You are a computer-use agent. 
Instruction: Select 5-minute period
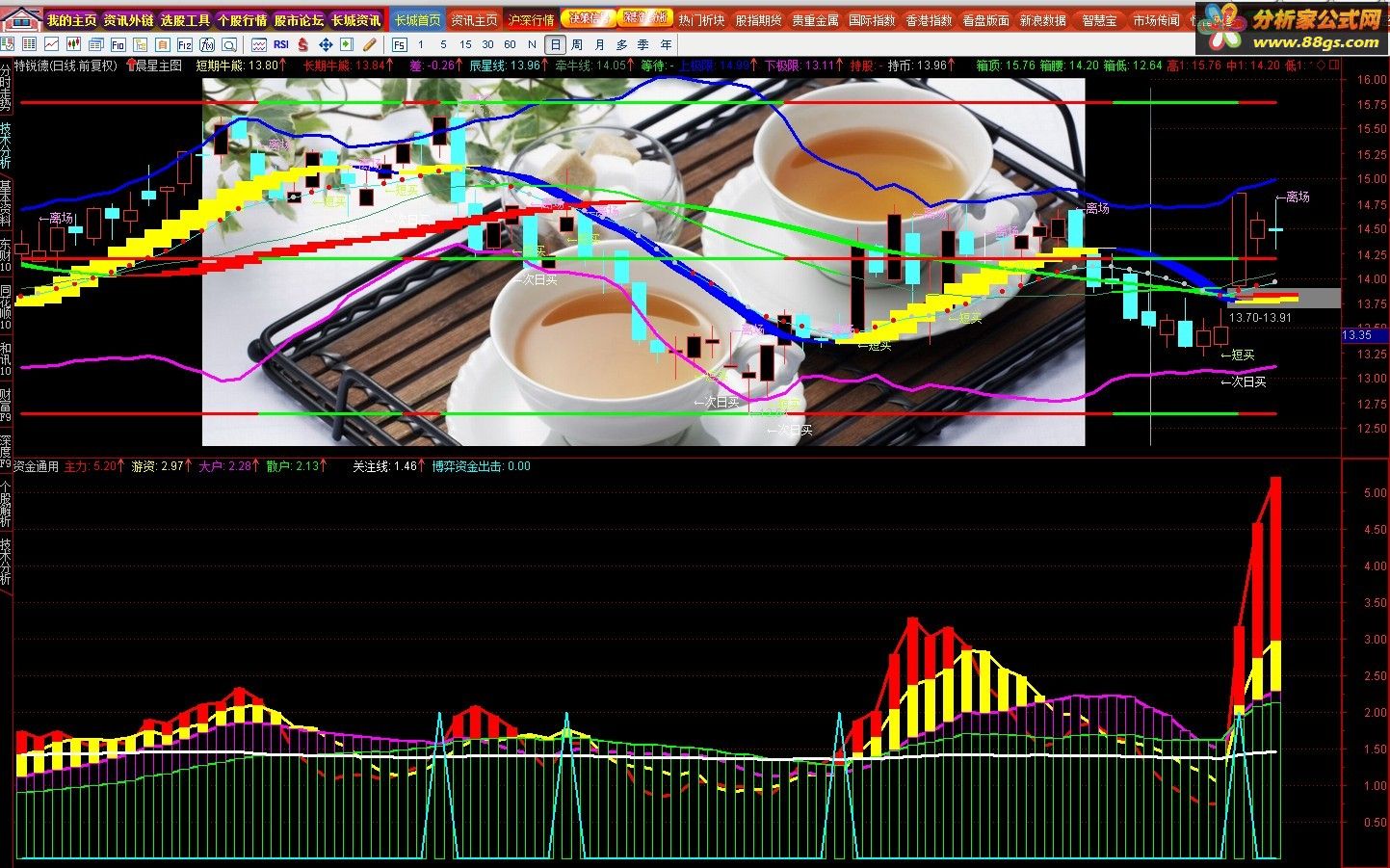443,44
